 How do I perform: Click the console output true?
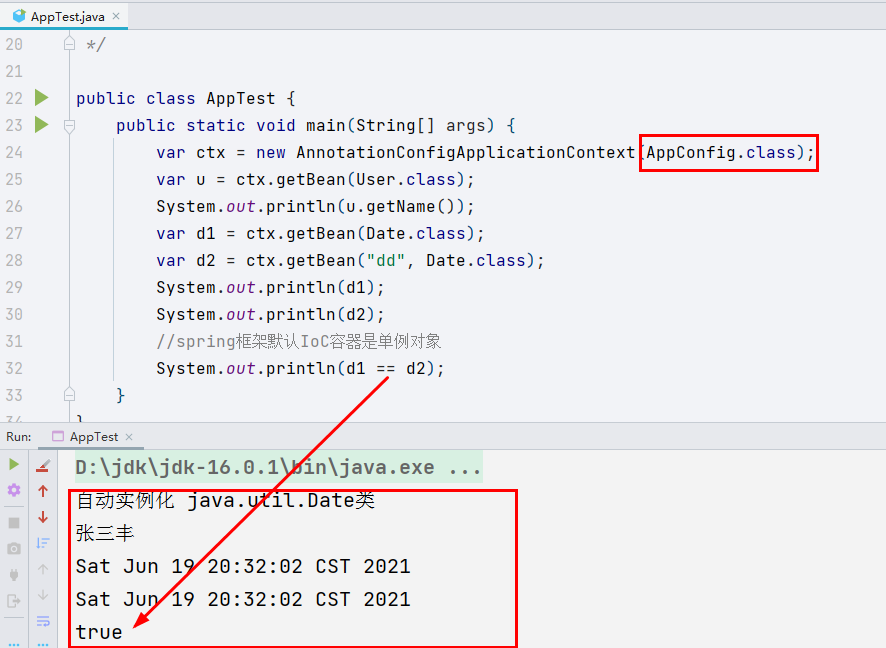[x=99, y=632]
